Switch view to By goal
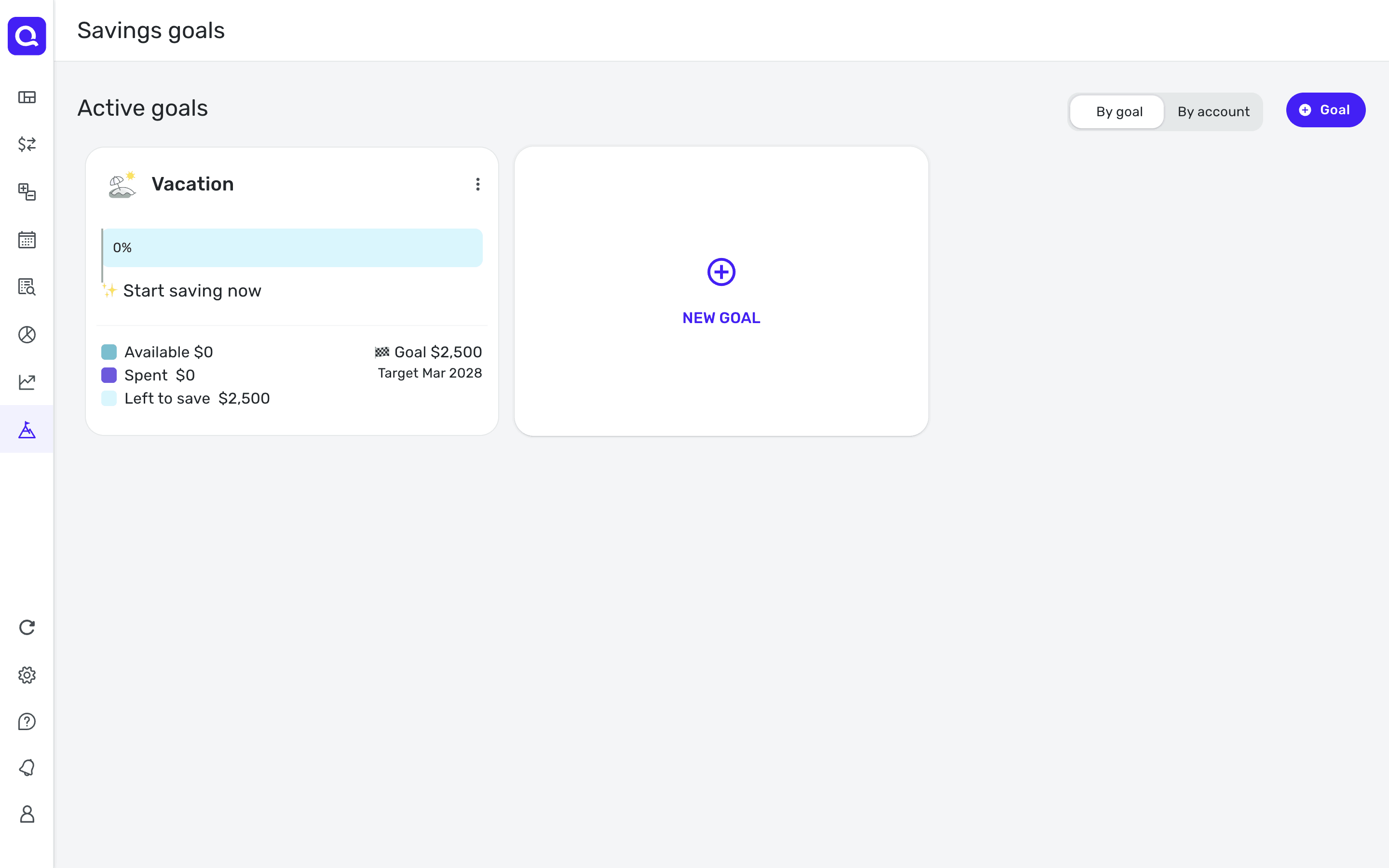 point(1118,111)
